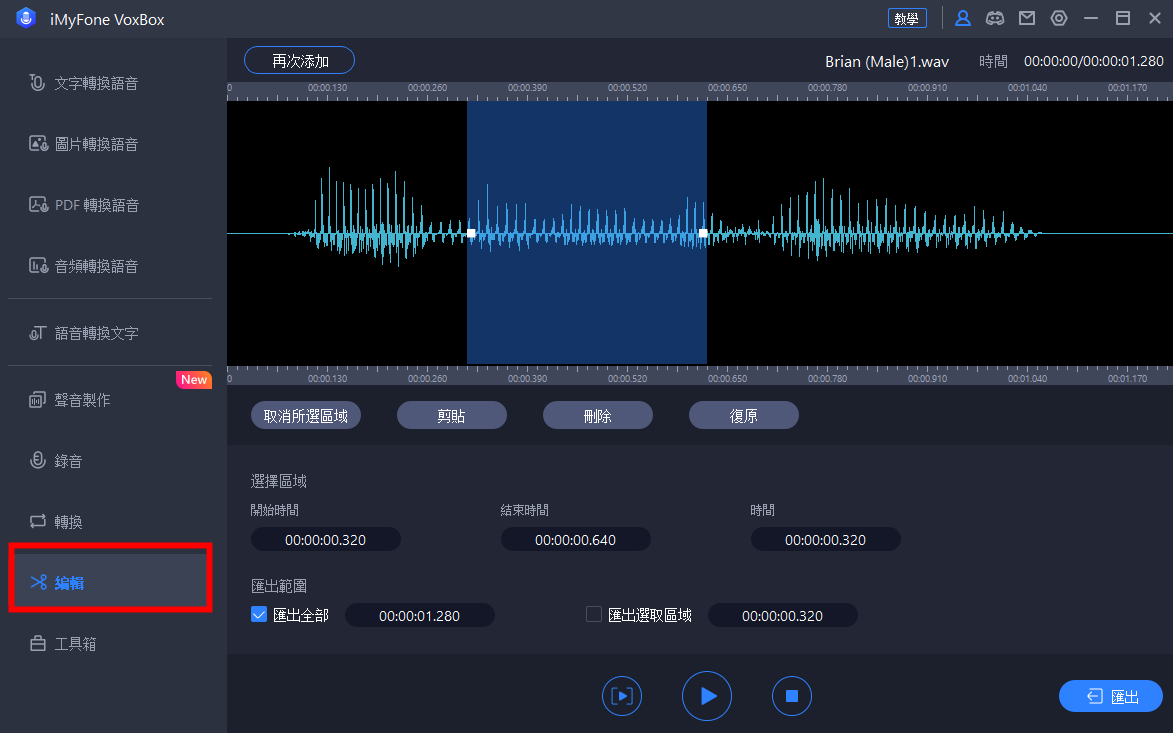Switch to the 錄音 section
Viewport: 1173px width, 733px height.
(68, 461)
